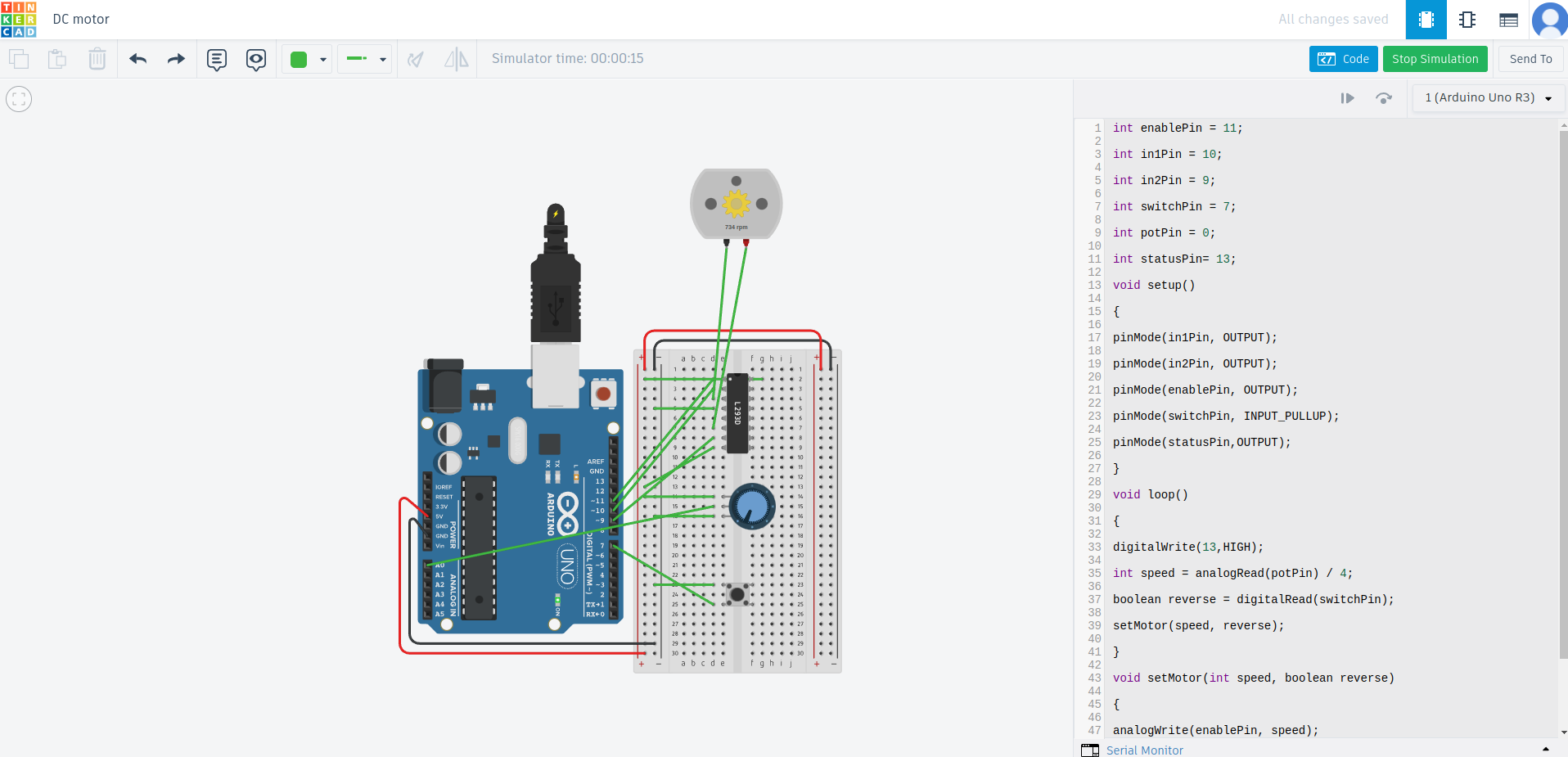This screenshot has height=757, width=1568.
Task: Click the potentiometer knob on breadboard
Action: (752, 507)
